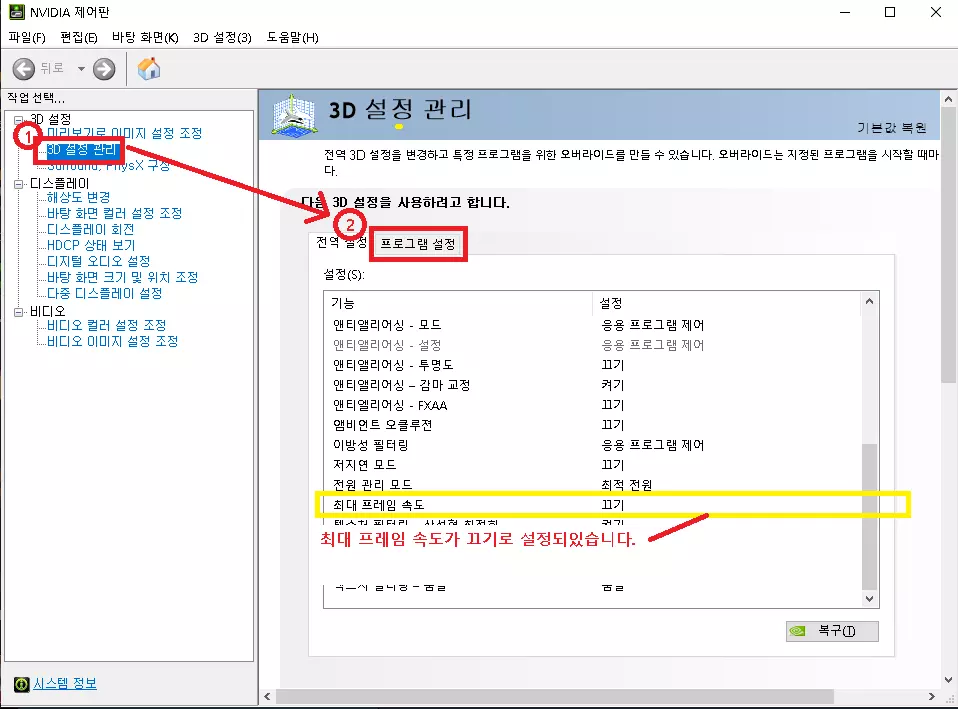Open the 시스템 정보 link
The height and width of the screenshot is (709, 958).
tap(65, 683)
